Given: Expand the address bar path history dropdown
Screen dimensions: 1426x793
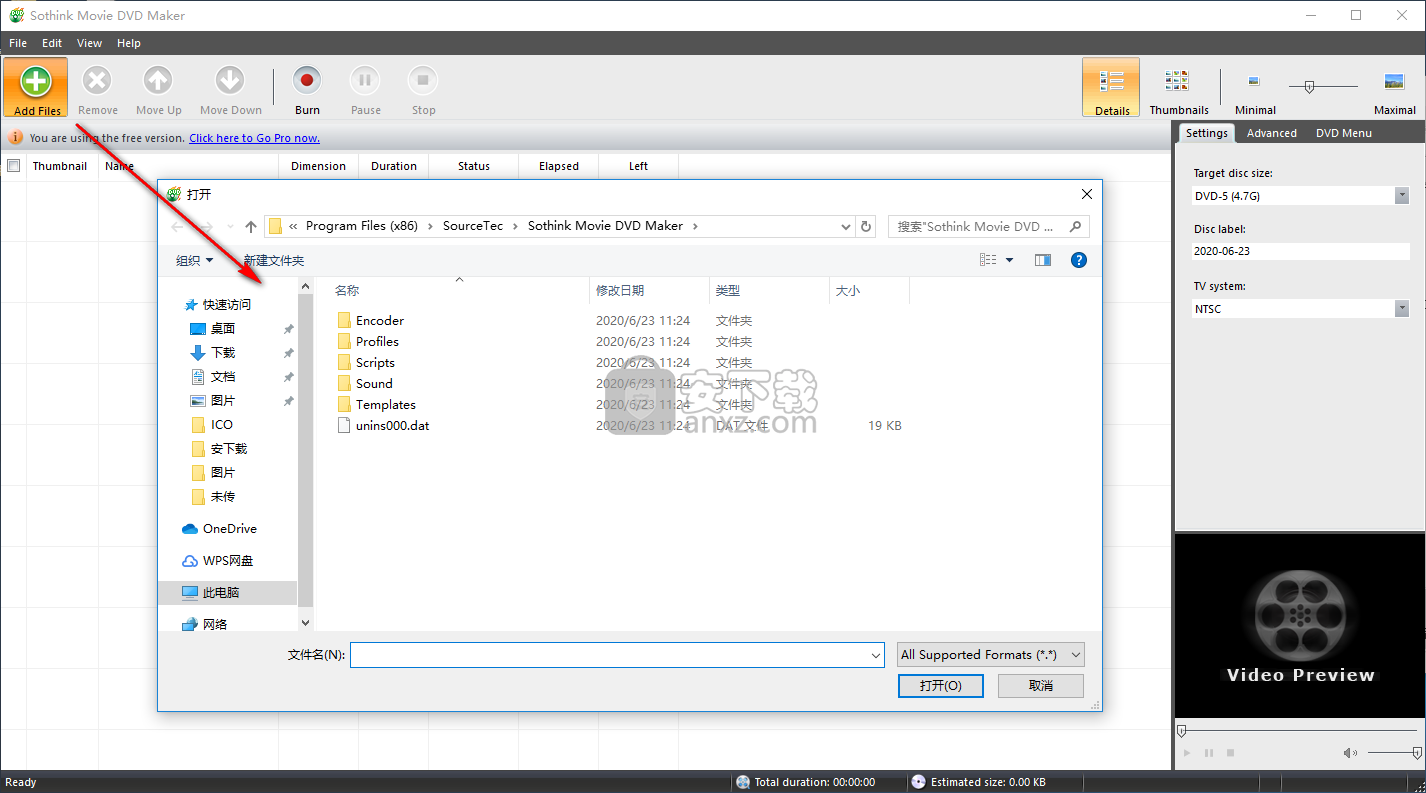Looking at the screenshot, I should 847,227.
